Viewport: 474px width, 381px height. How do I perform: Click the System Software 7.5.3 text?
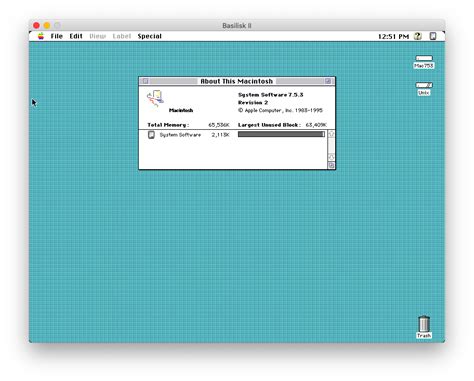pyautogui.click(x=270, y=95)
